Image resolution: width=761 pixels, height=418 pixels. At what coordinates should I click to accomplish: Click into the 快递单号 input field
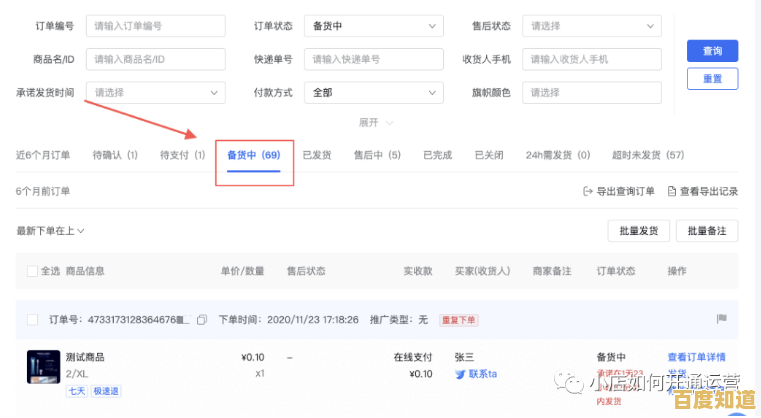[x=374, y=59]
